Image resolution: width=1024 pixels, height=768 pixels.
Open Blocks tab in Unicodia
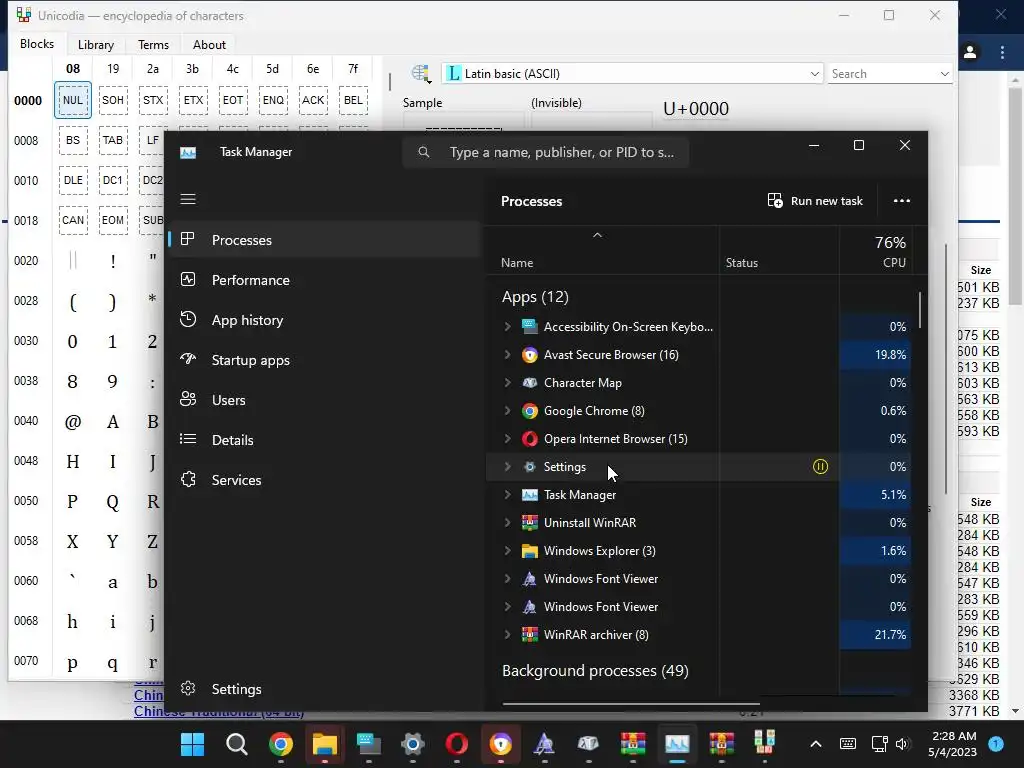[x=37, y=44]
